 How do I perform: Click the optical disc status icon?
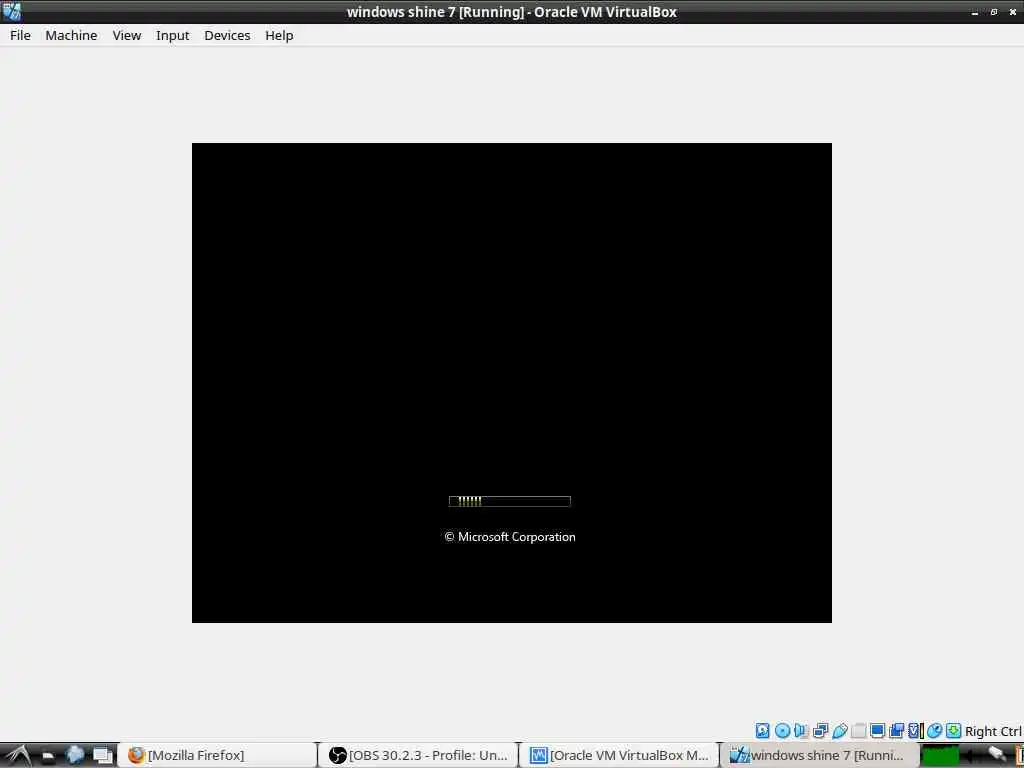coord(782,731)
